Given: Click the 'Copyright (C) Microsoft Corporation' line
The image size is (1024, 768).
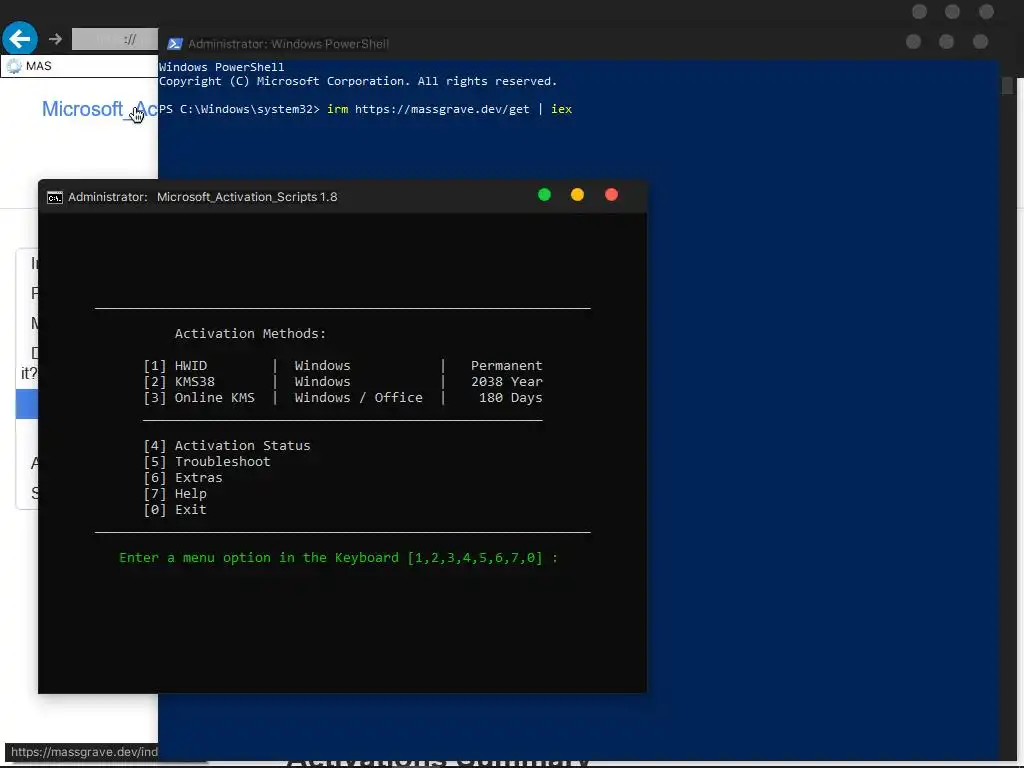Looking at the screenshot, I should pos(358,81).
